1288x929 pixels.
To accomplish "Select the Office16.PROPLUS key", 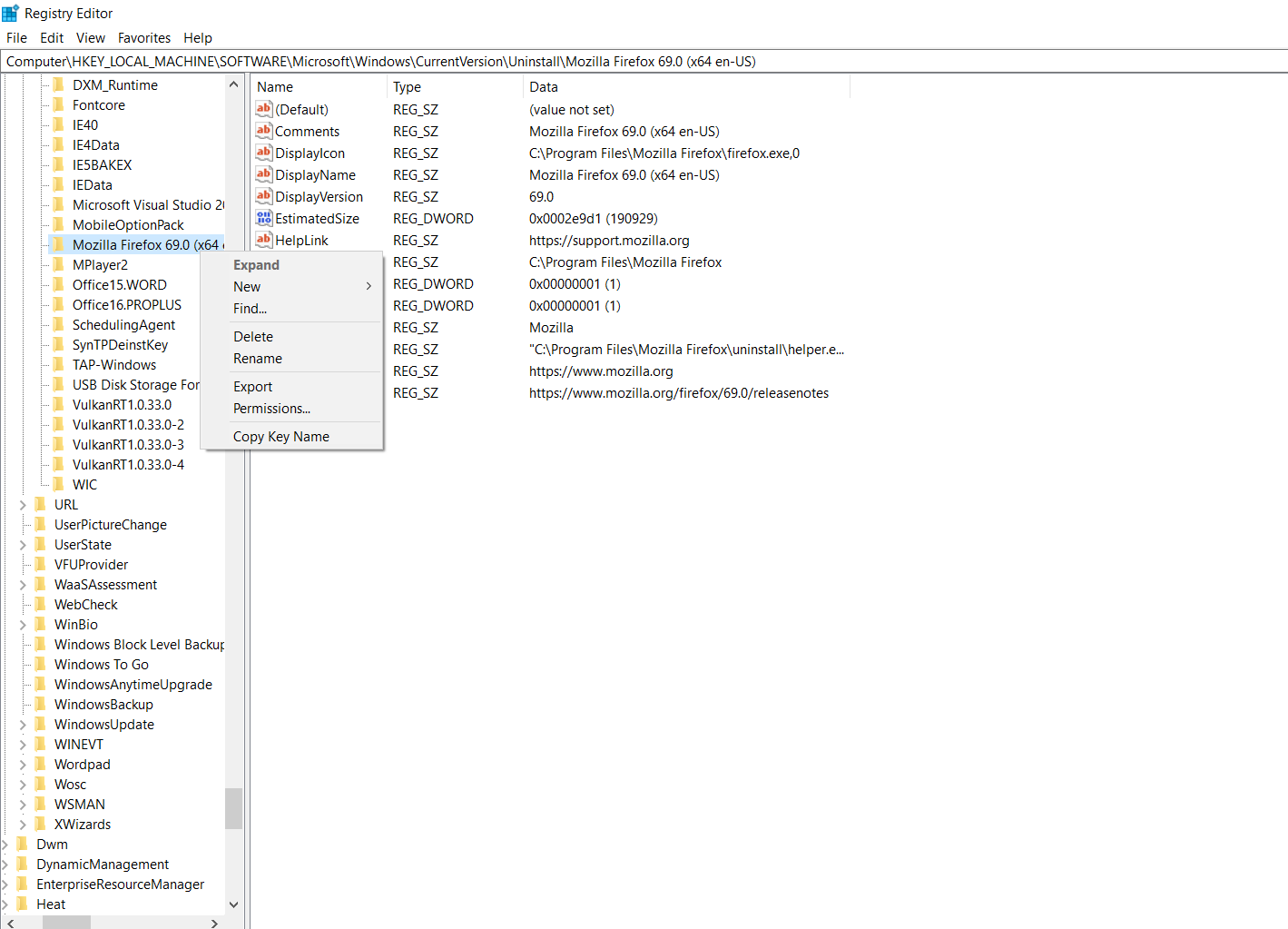I will tap(127, 304).
